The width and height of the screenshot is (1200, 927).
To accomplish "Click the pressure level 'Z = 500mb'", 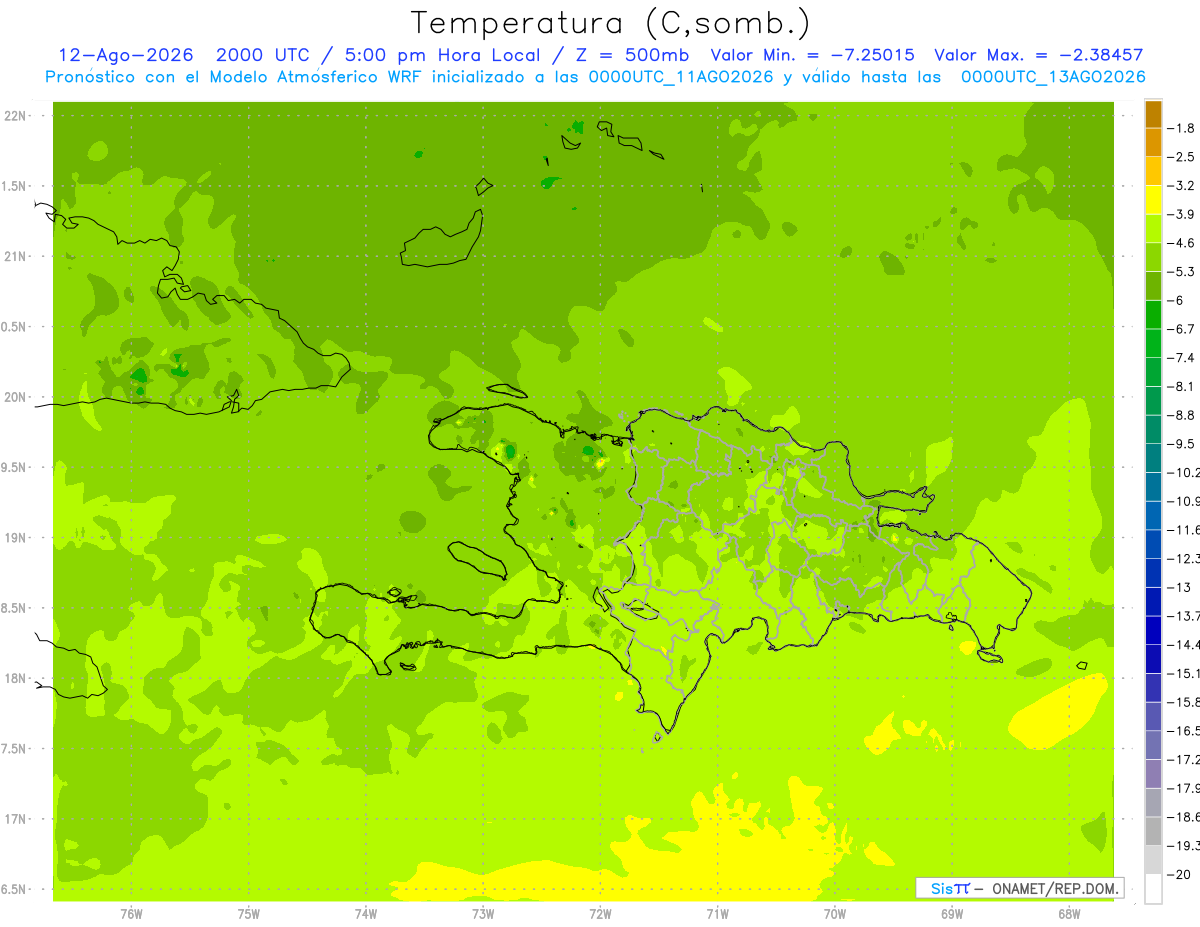I will tap(632, 55).
